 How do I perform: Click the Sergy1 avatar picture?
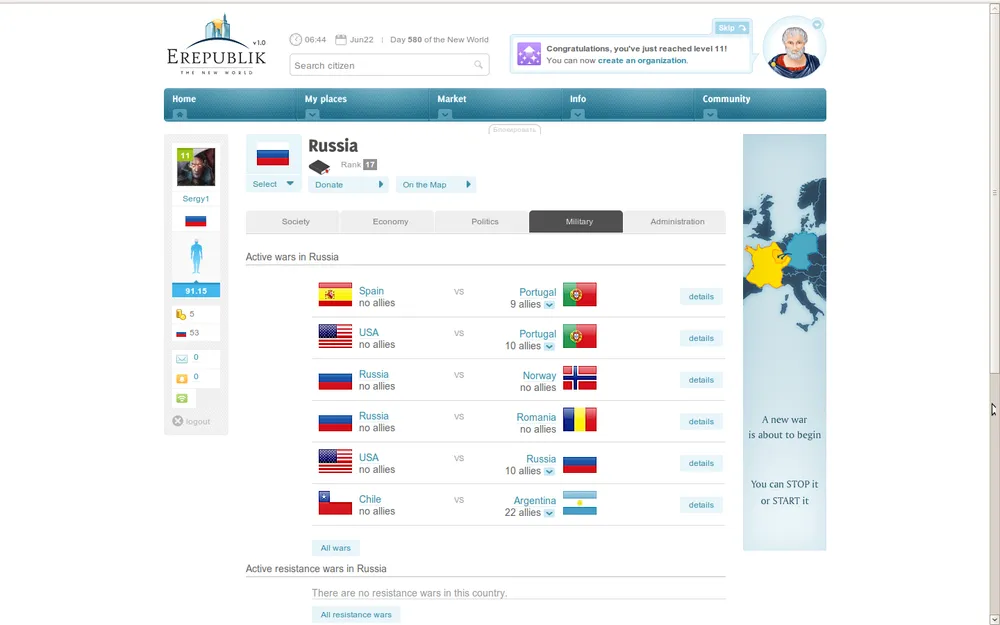click(196, 167)
